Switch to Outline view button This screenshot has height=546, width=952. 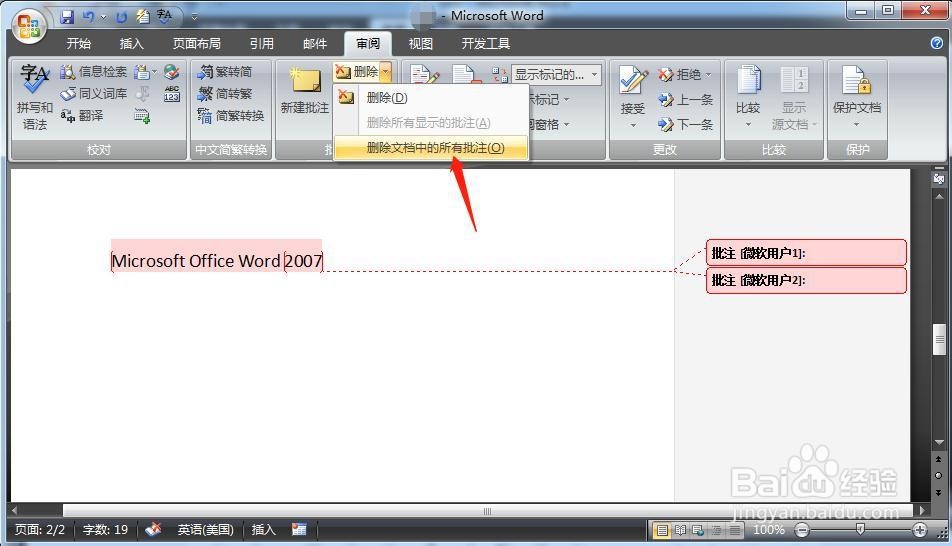pos(717,531)
